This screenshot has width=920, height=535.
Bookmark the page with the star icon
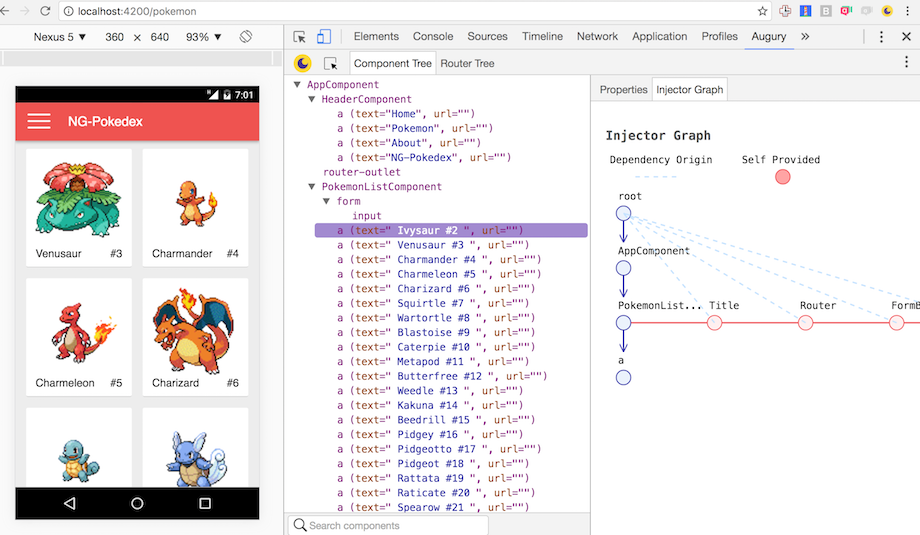click(762, 11)
